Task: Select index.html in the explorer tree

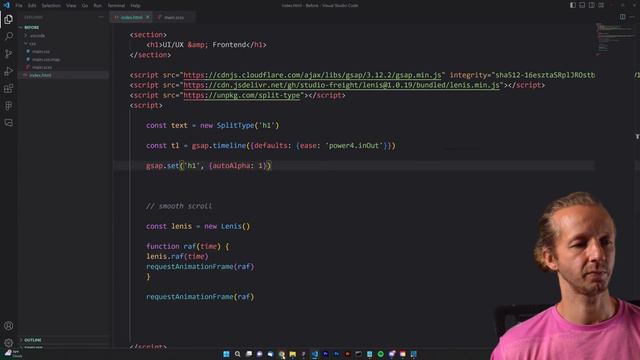Action: click(x=40, y=75)
